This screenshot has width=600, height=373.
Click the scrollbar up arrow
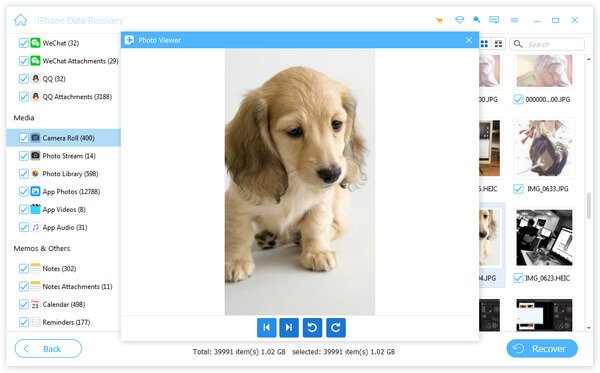(589, 60)
